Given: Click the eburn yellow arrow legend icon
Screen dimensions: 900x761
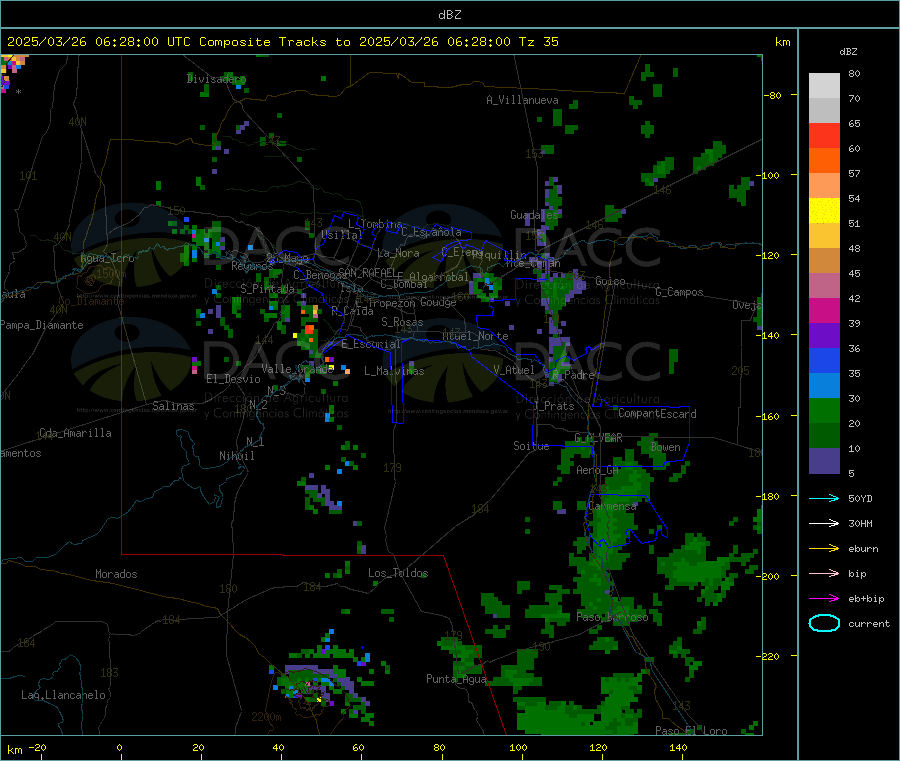Looking at the screenshot, I should tap(824, 549).
